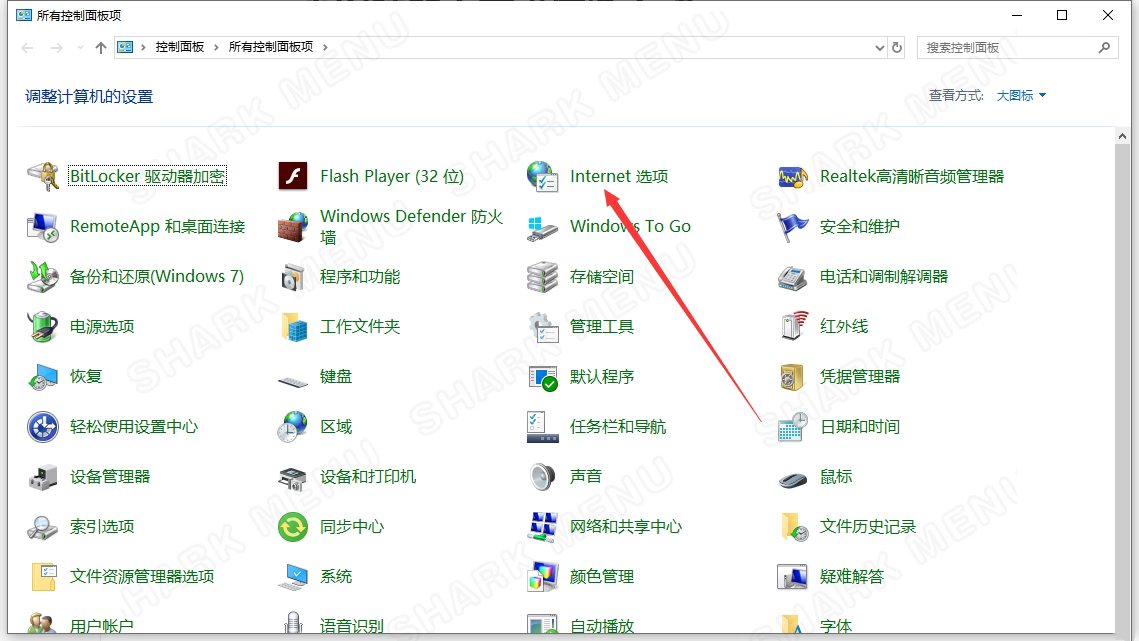
Task: Open 区域 globe clock icon
Action: click(293, 427)
